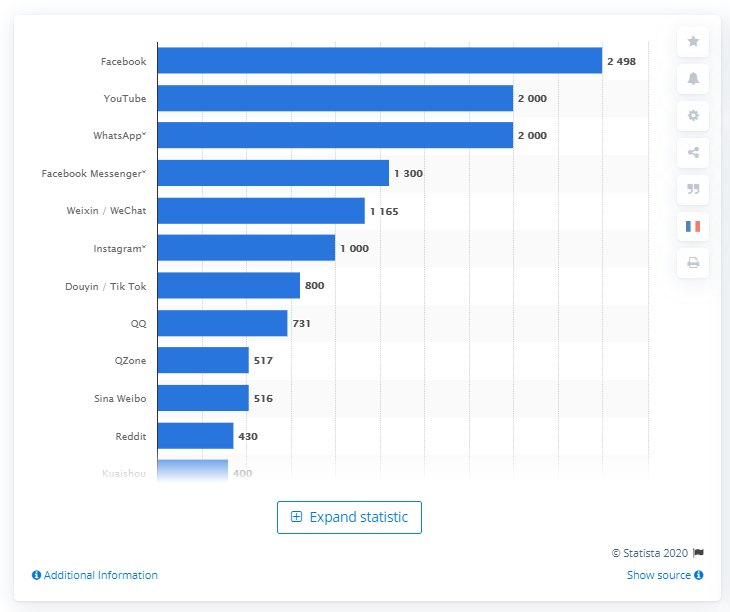This screenshot has height=612, width=730.
Task: Click the Douyin / Tik Tok bar
Action: 229,285
